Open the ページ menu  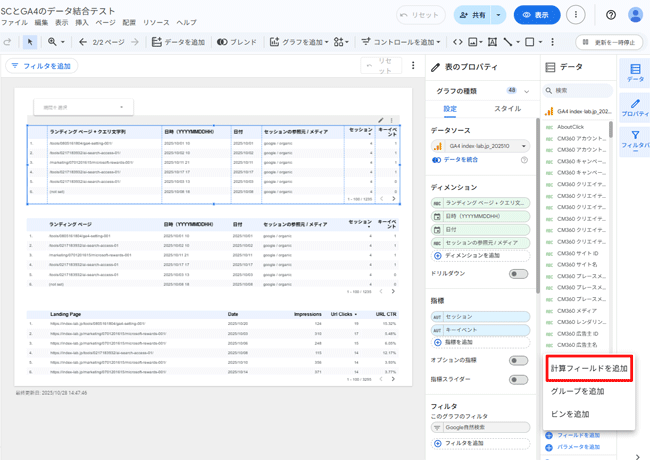(x=105, y=22)
